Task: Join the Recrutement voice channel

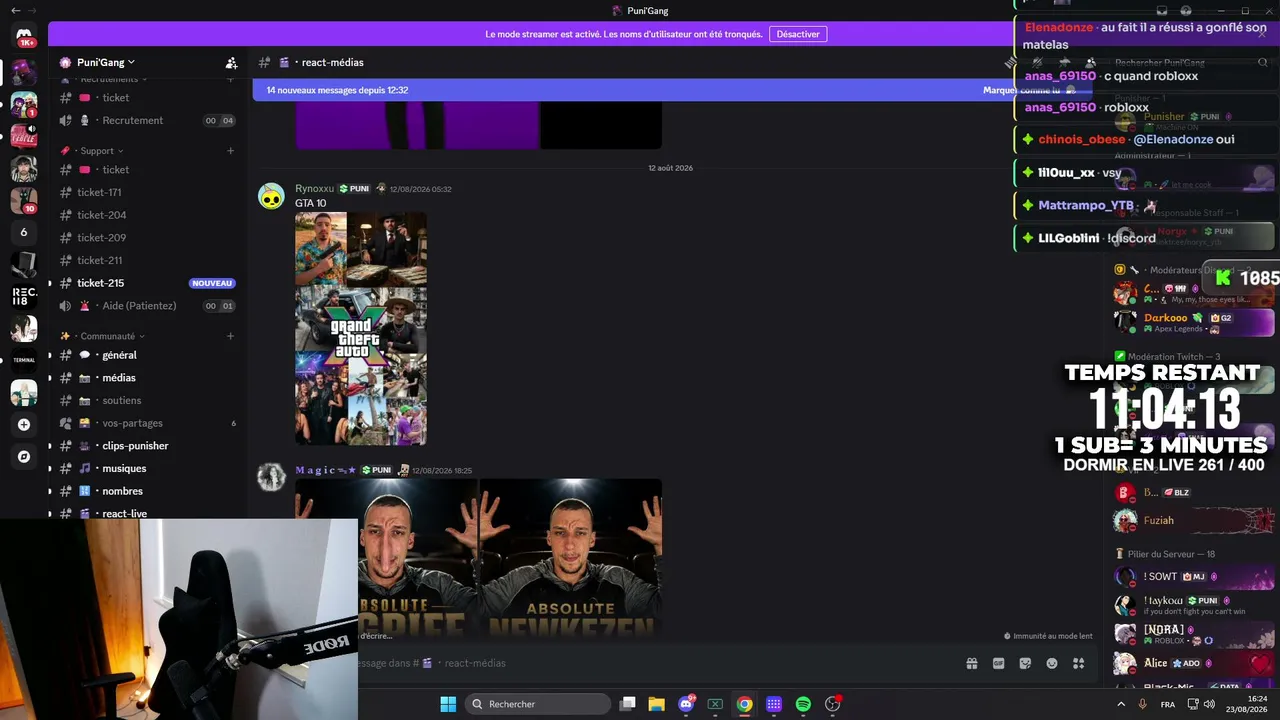Action: pyautogui.click(x=148, y=120)
